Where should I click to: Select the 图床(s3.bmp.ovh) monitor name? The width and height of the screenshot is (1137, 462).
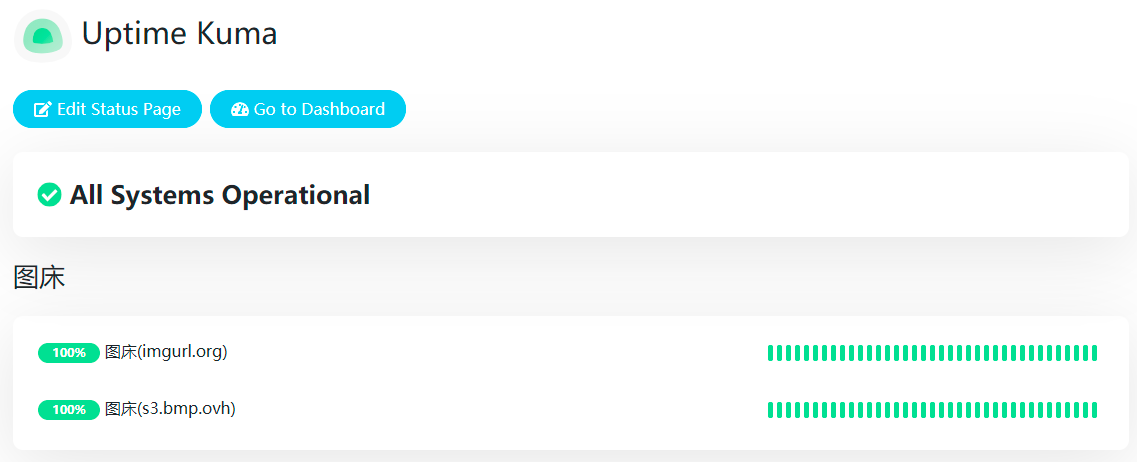170,409
